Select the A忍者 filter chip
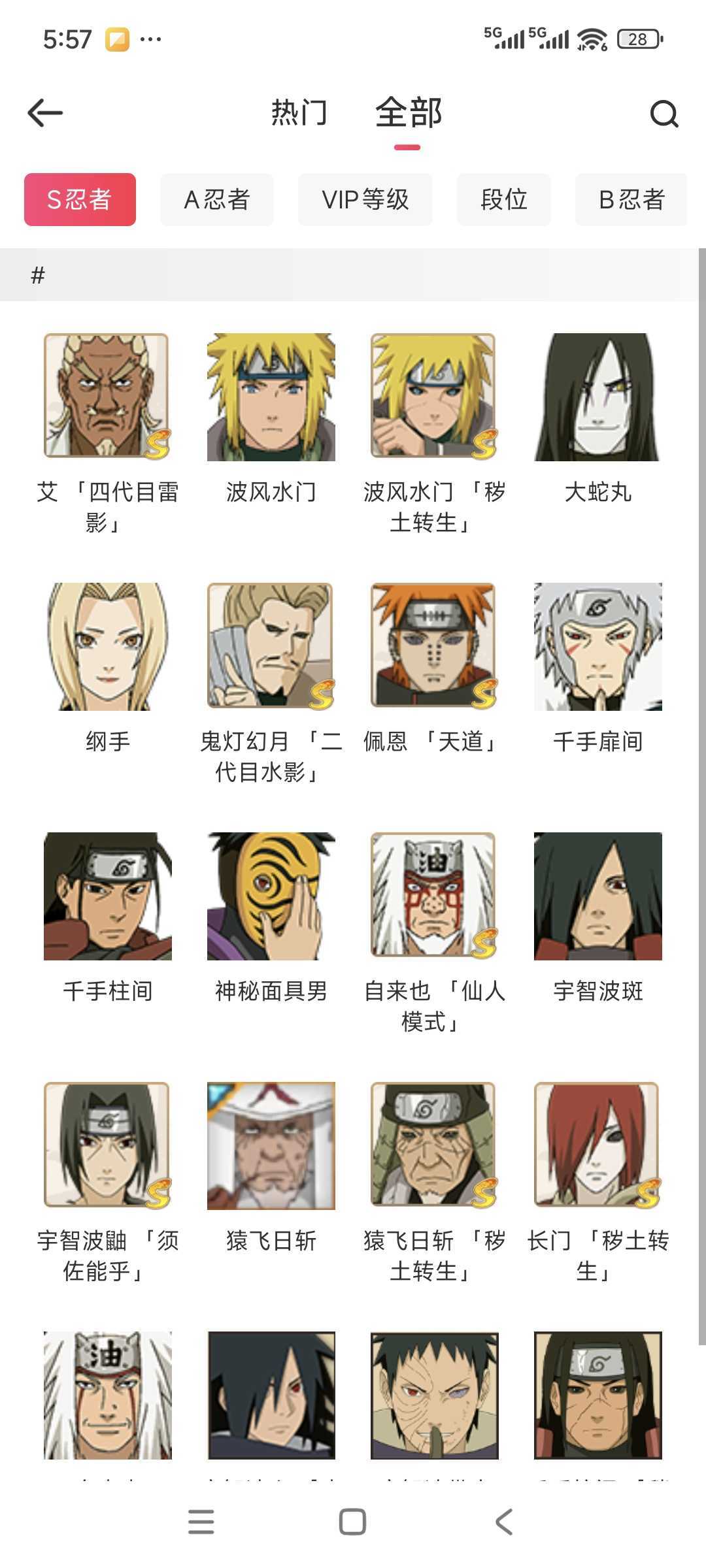Screen dimensions: 706x1568 point(217,199)
